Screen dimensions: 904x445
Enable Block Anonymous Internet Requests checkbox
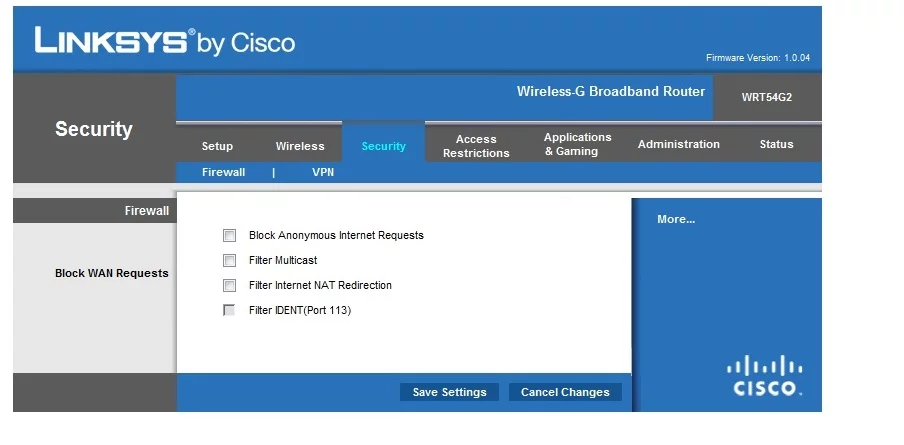tap(230, 236)
